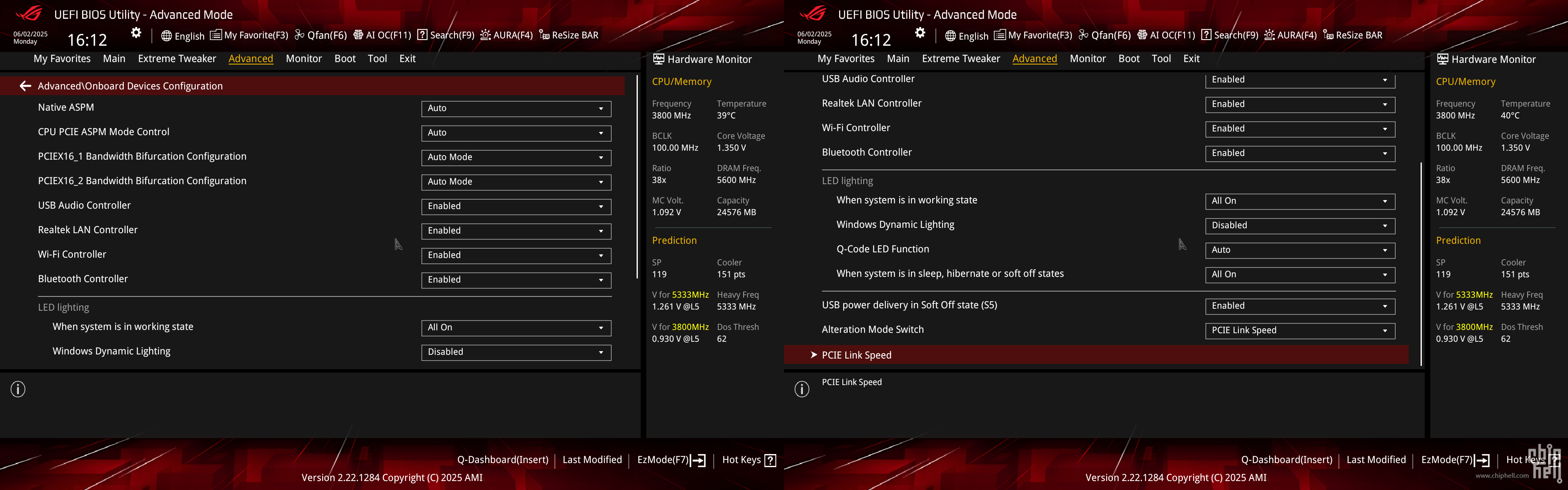The width and height of the screenshot is (1568, 490).
Task: Open sleep, hibernate or soft off LED dropdown
Action: pyautogui.click(x=1300, y=274)
